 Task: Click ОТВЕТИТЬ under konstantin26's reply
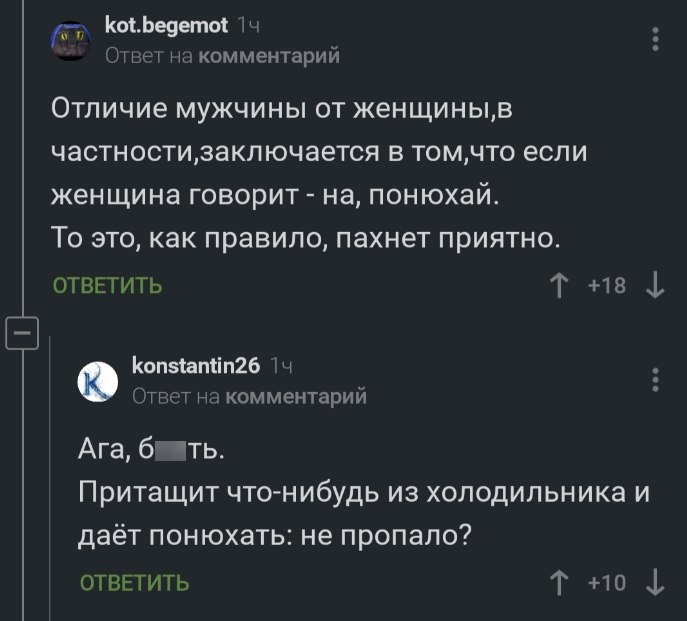tap(135, 583)
